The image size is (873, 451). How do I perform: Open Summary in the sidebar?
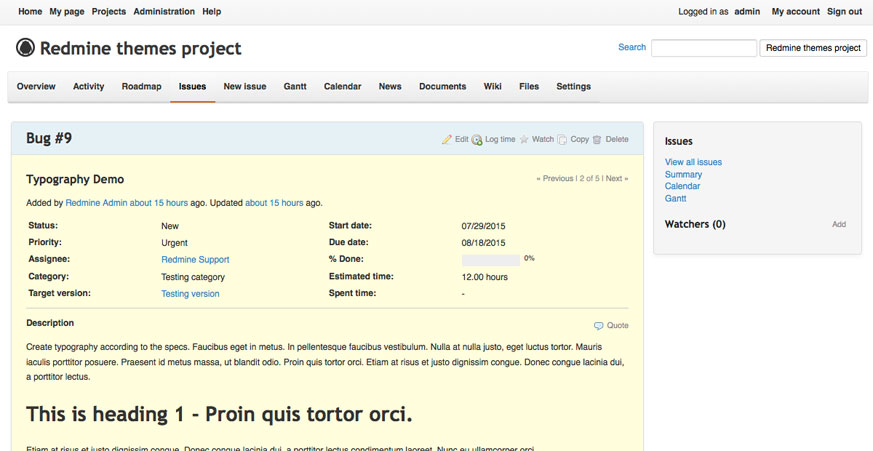coord(683,174)
